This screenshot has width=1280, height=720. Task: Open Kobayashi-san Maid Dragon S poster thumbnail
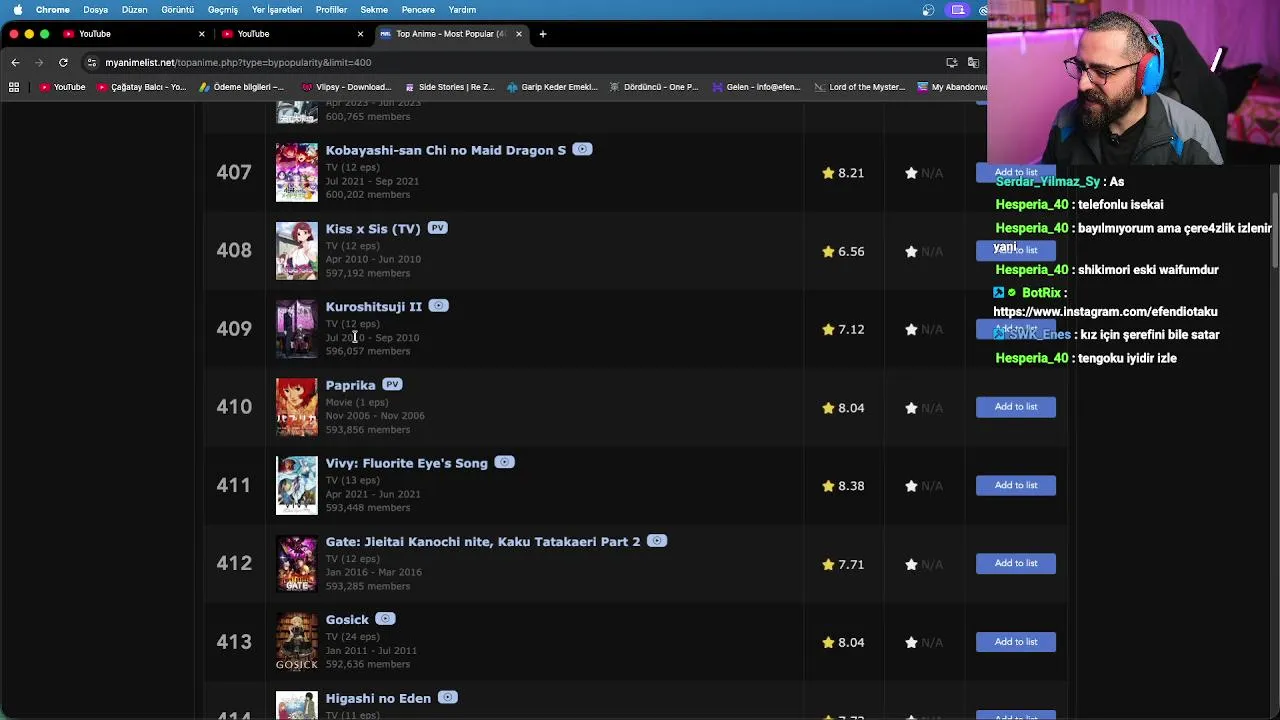tap(297, 172)
